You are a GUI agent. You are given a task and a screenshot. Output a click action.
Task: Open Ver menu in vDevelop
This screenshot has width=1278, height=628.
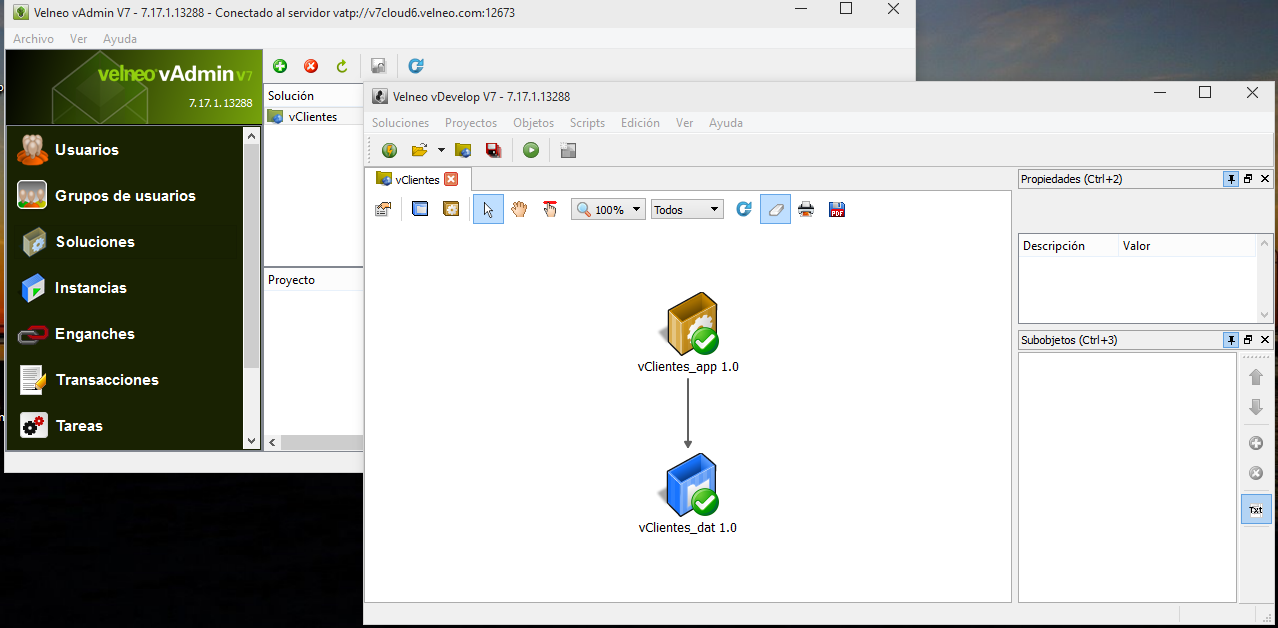point(684,123)
